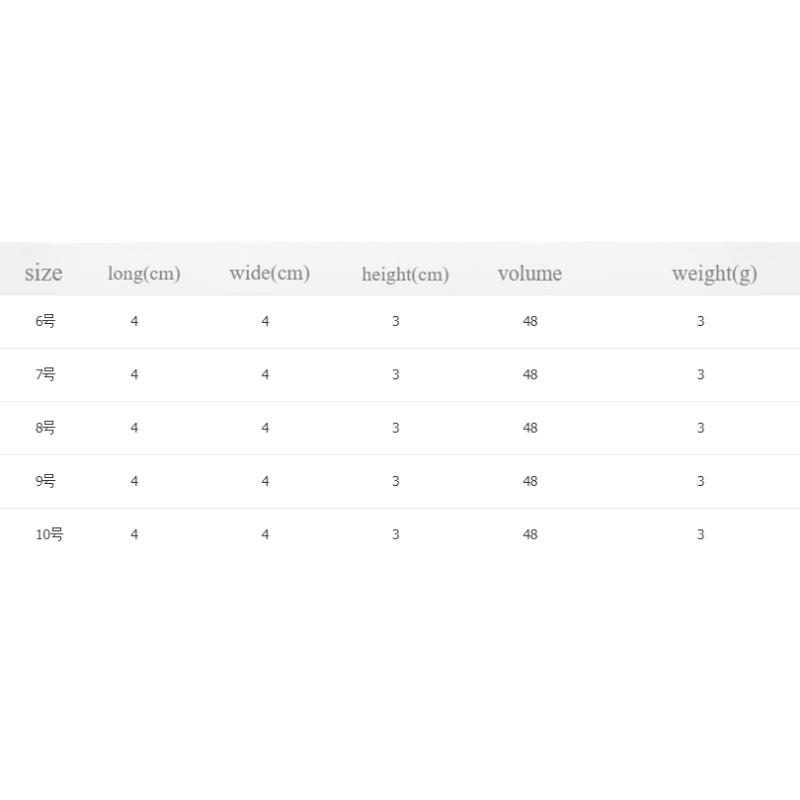Click the "size" column header

(43, 273)
